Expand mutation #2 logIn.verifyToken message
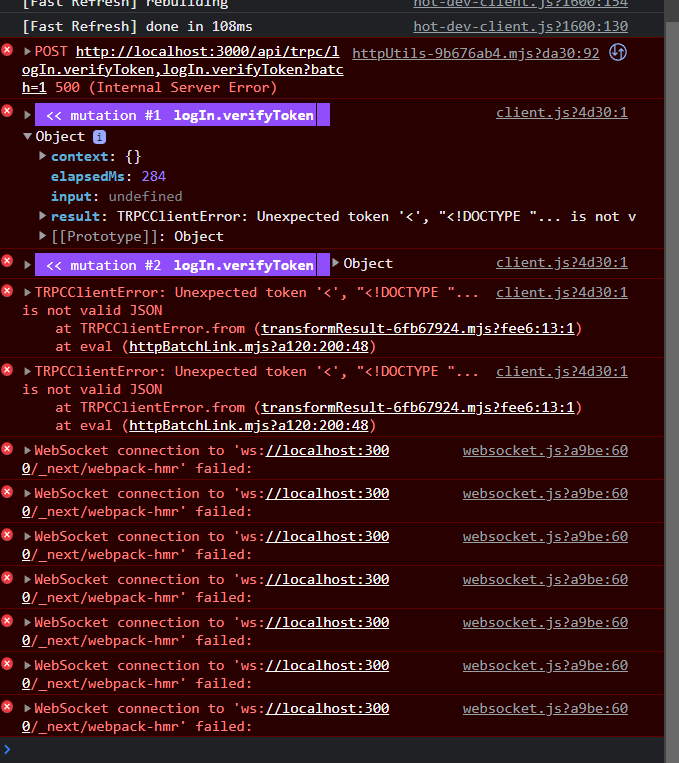Screen dimensions: 679x763 [28, 265]
